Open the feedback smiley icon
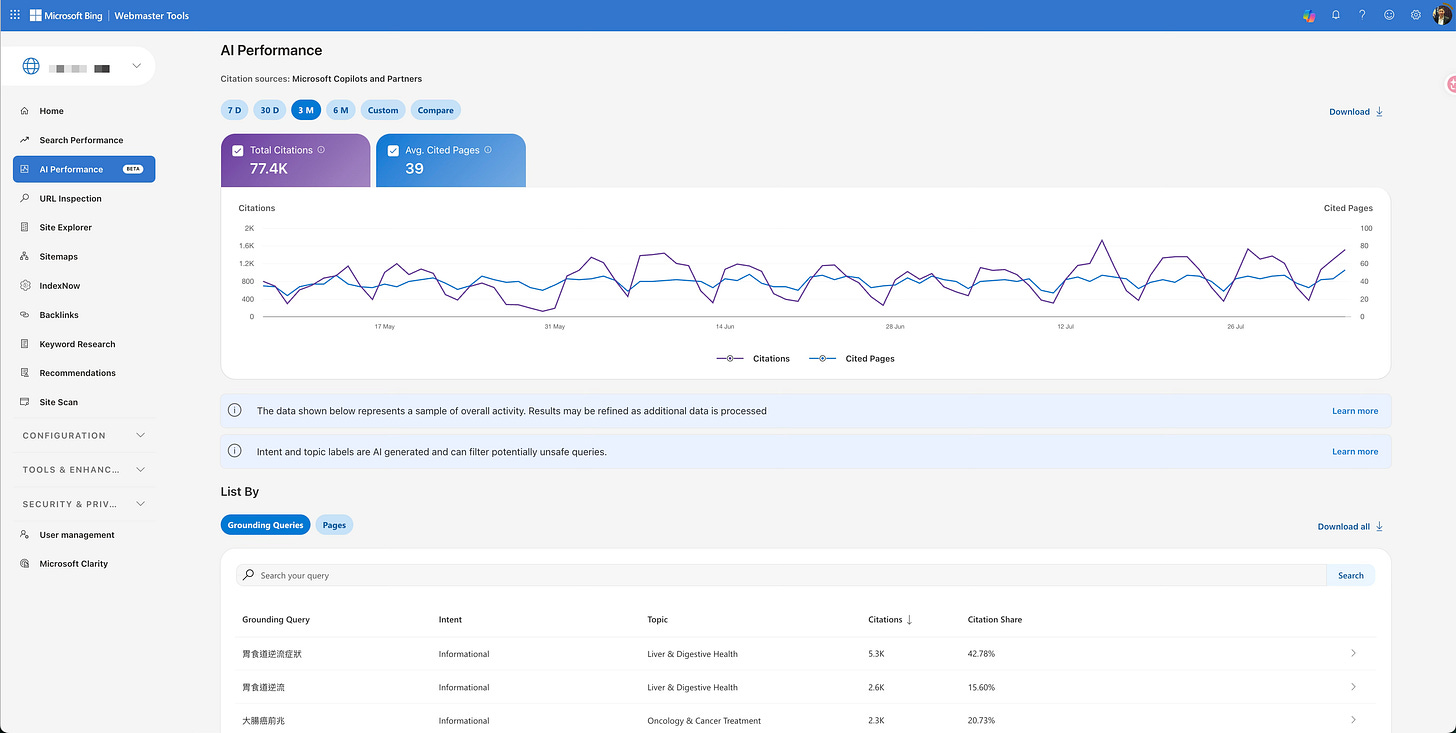Viewport: 1456px width, 733px height. click(1389, 15)
